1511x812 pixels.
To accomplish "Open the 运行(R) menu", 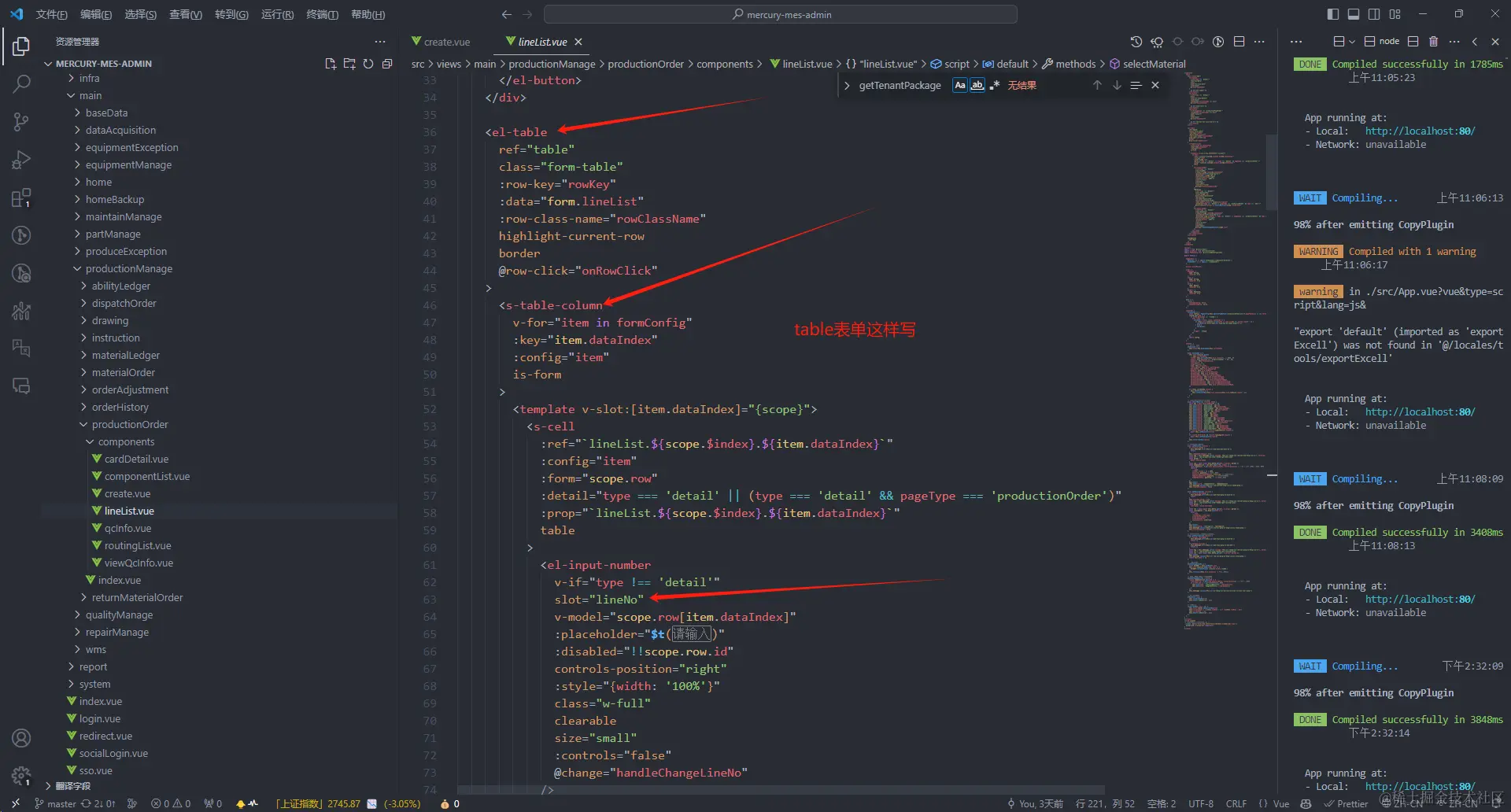I will coord(277,14).
